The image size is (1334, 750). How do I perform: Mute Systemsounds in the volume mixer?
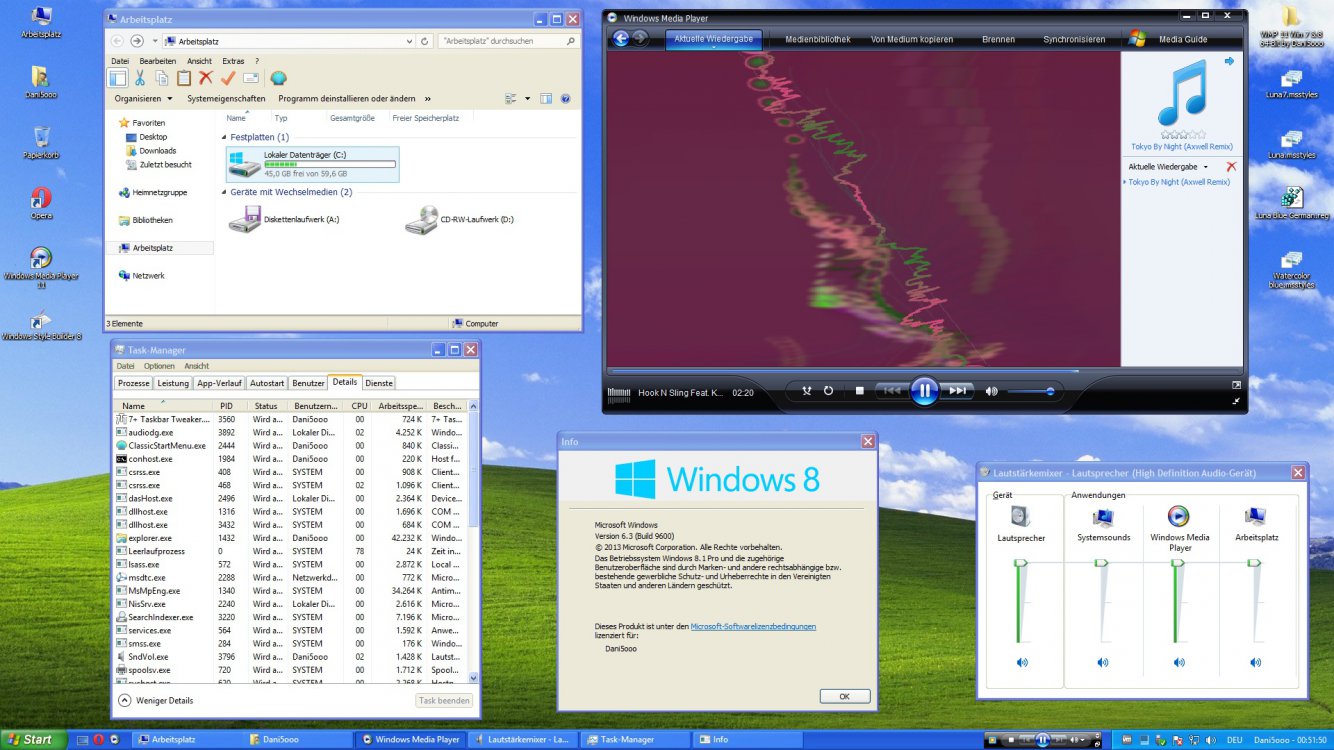tap(1102, 662)
